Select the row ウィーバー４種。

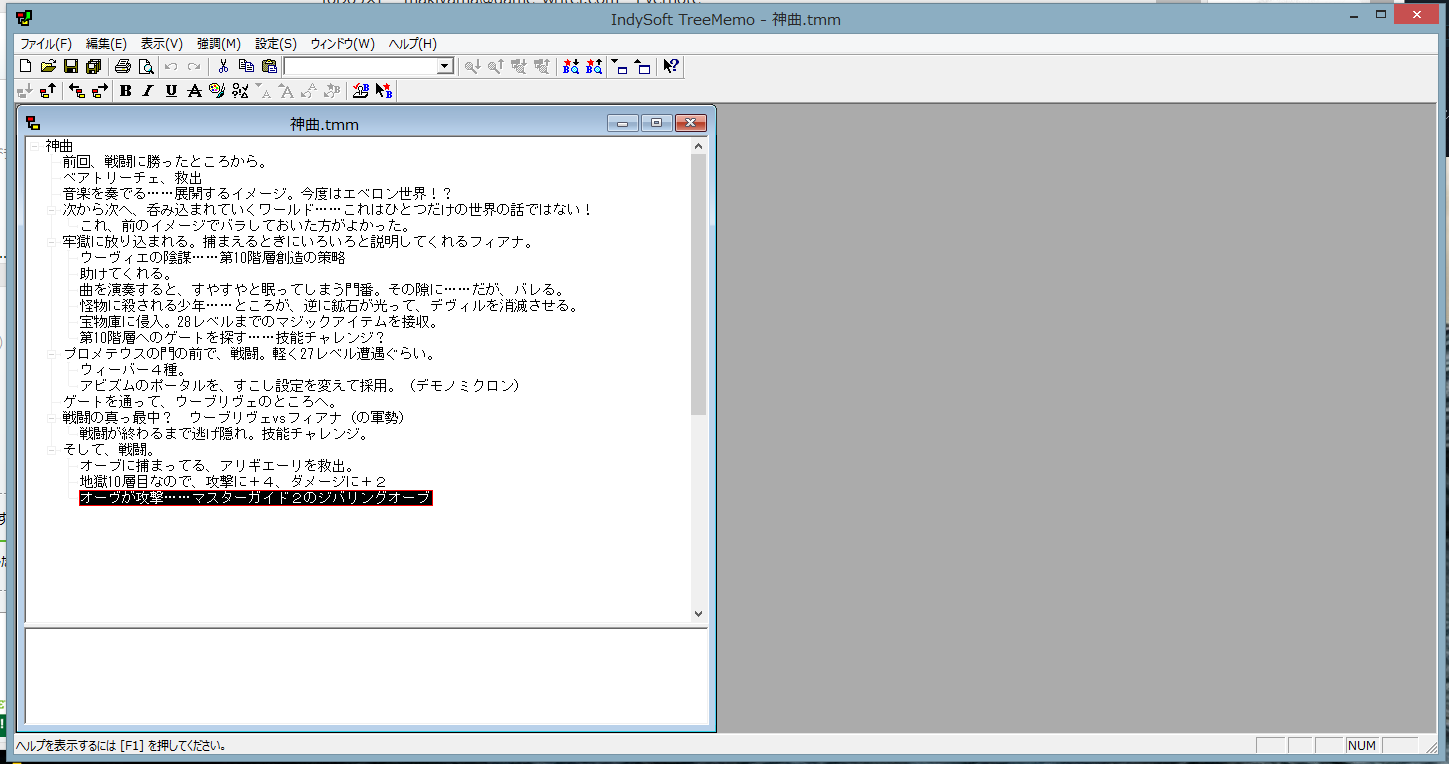(133, 370)
